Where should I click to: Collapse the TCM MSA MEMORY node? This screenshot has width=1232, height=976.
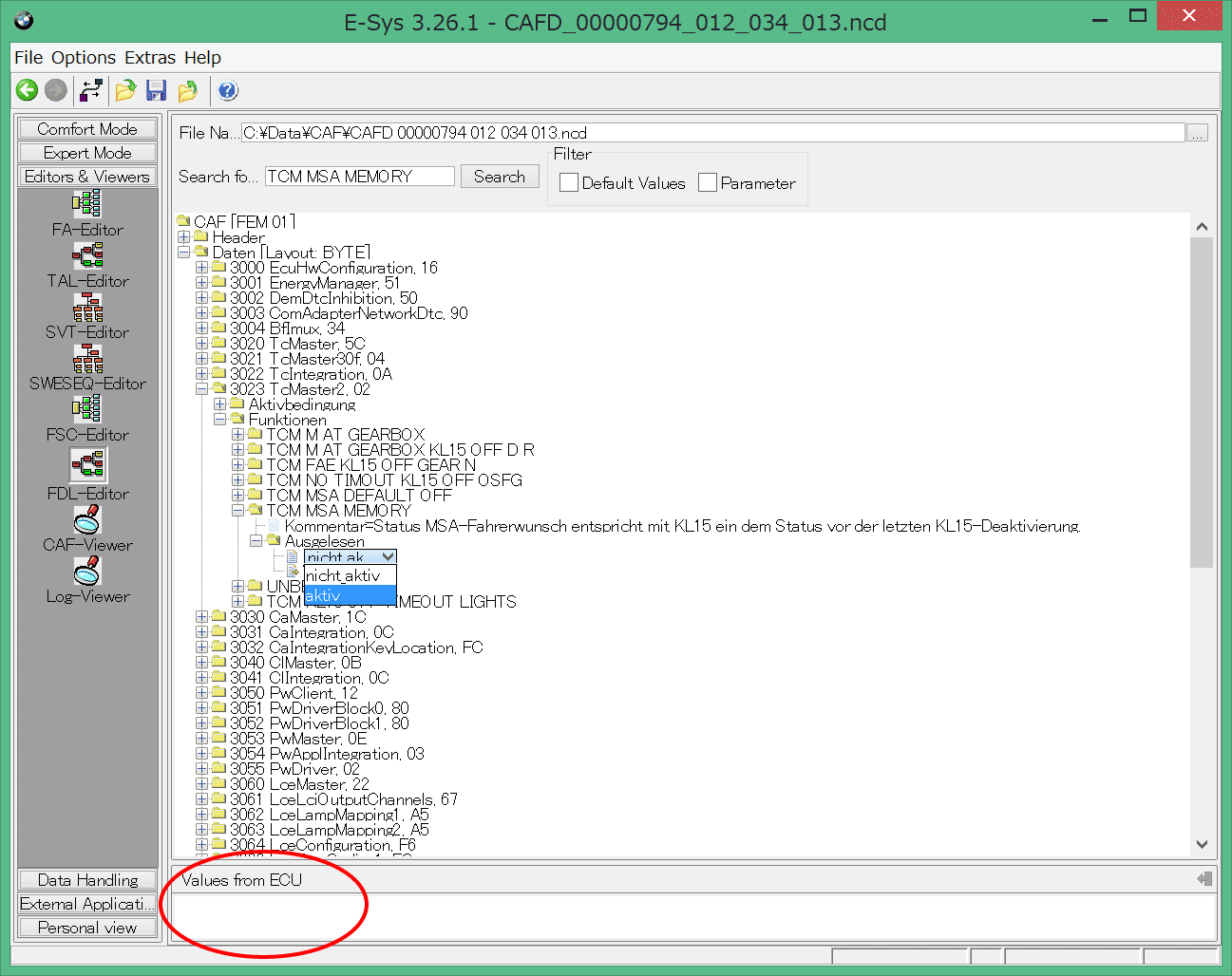[x=237, y=511]
